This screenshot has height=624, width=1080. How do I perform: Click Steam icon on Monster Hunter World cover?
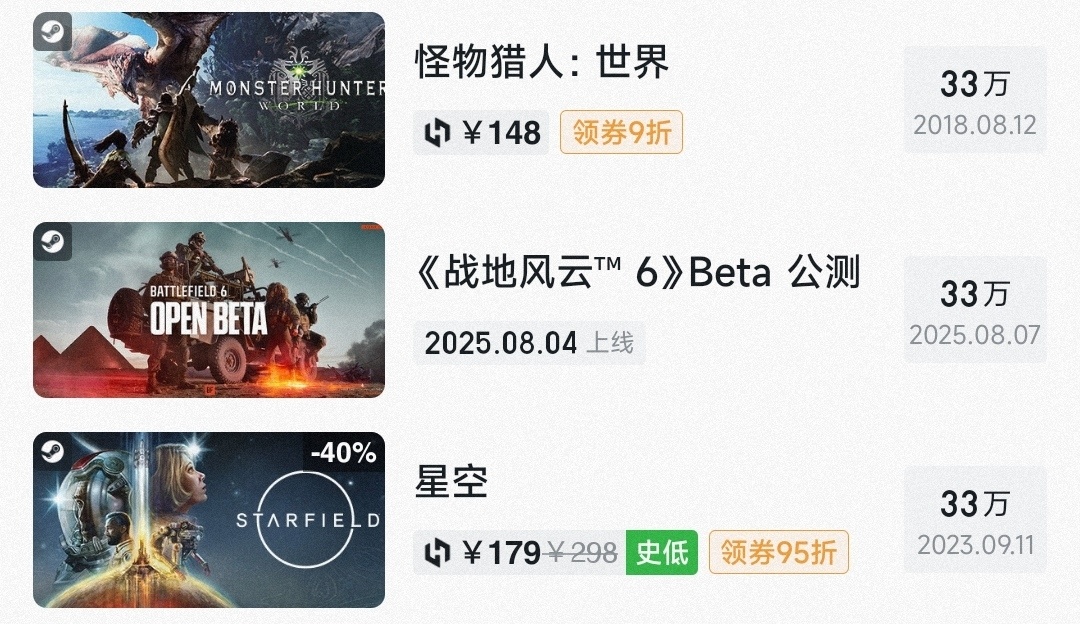[x=52, y=32]
